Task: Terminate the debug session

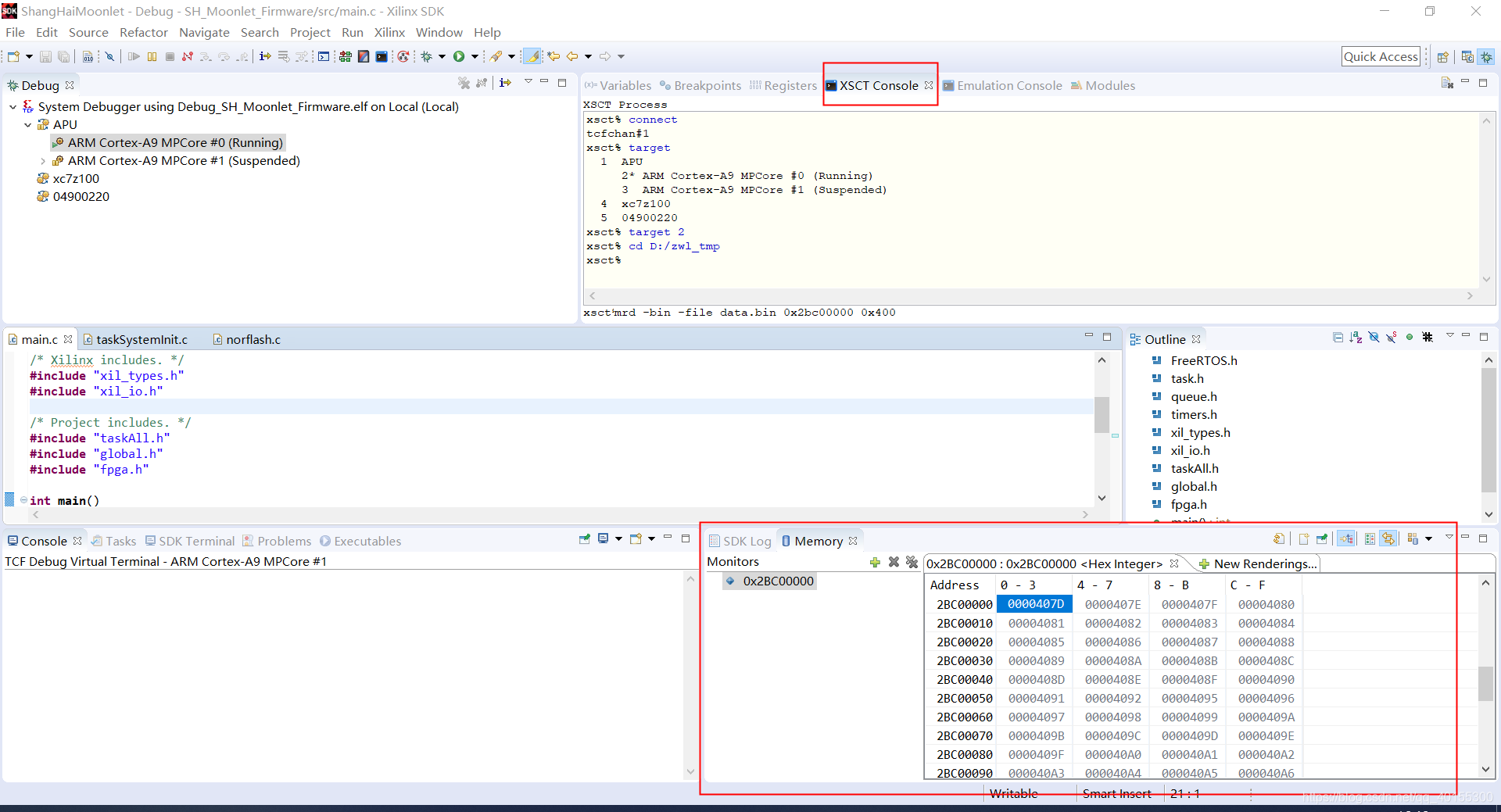Action: (x=170, y=56)
